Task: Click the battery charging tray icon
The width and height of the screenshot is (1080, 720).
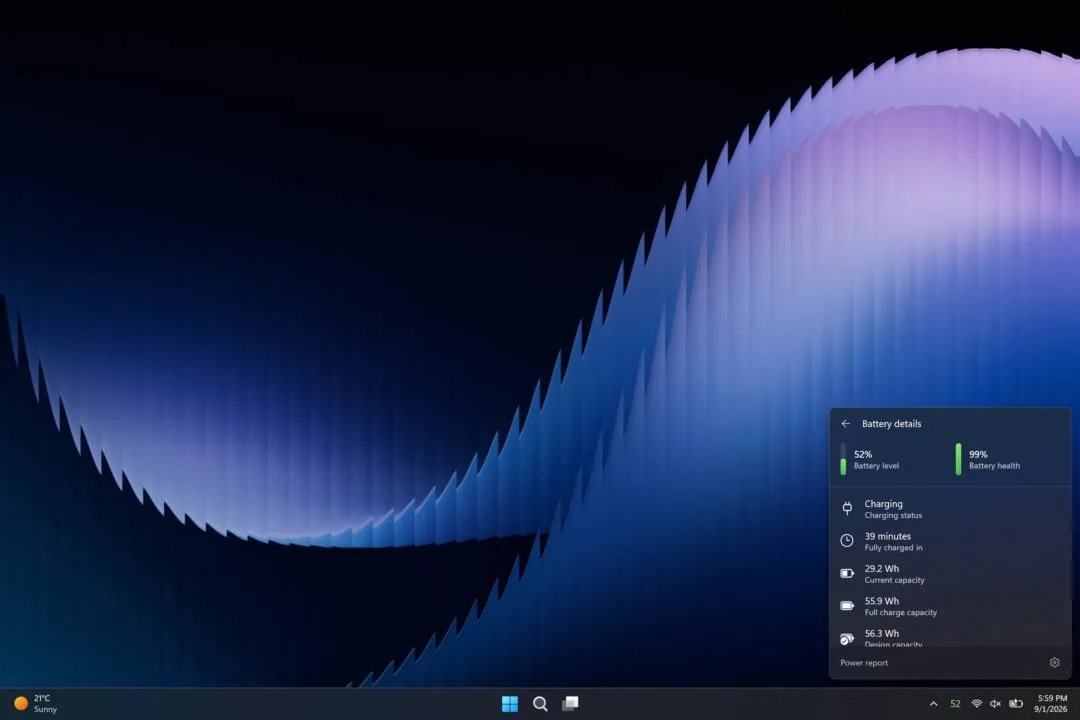Action: [x=1016, y=703]
